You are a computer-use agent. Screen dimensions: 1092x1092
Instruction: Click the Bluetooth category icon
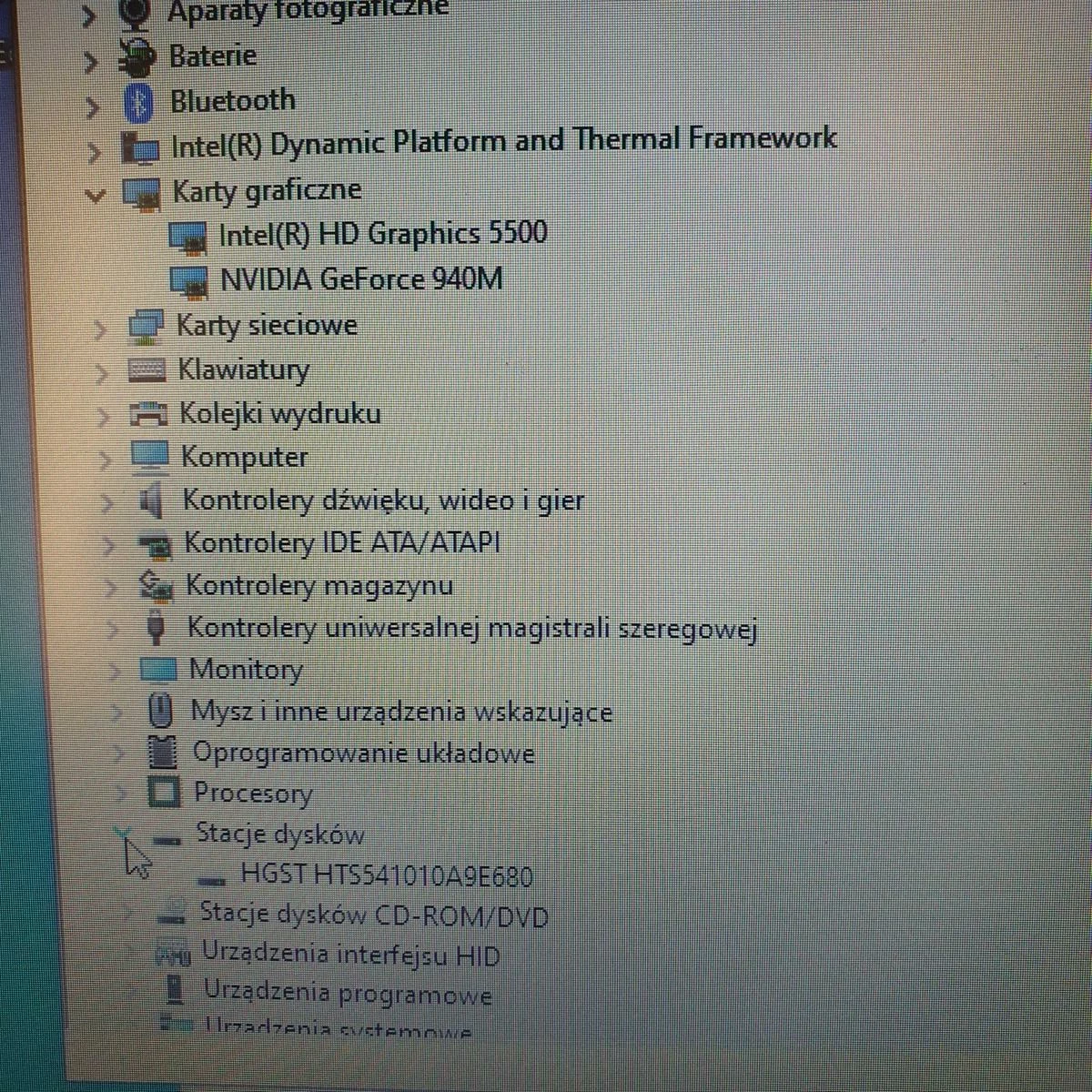click(x=137, y=103)
